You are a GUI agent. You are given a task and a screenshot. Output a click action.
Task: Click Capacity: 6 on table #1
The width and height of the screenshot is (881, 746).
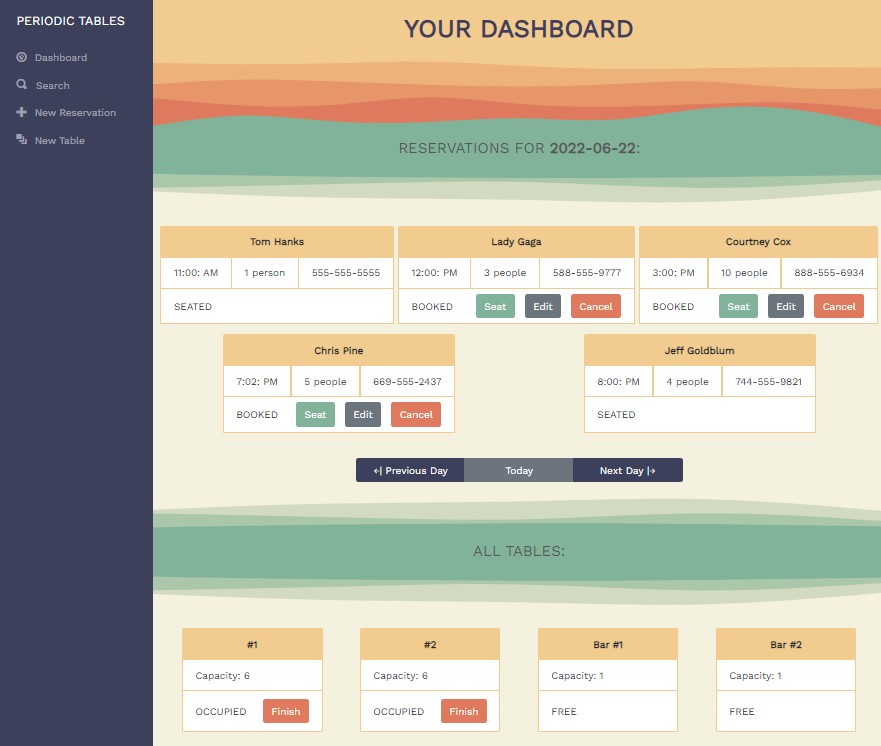click(222, 676)
